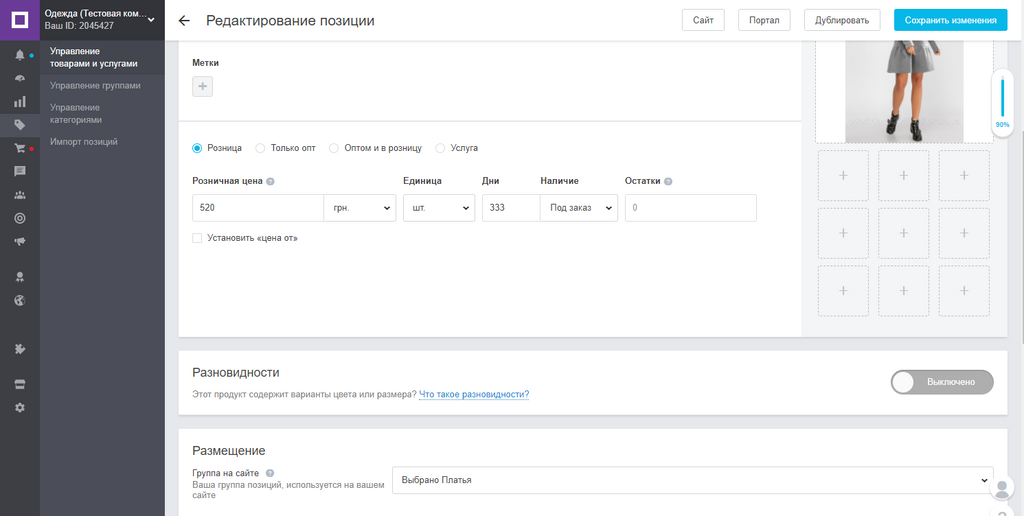Click the back arrow next to page title
1024x516 pixels.
(184, 21)
